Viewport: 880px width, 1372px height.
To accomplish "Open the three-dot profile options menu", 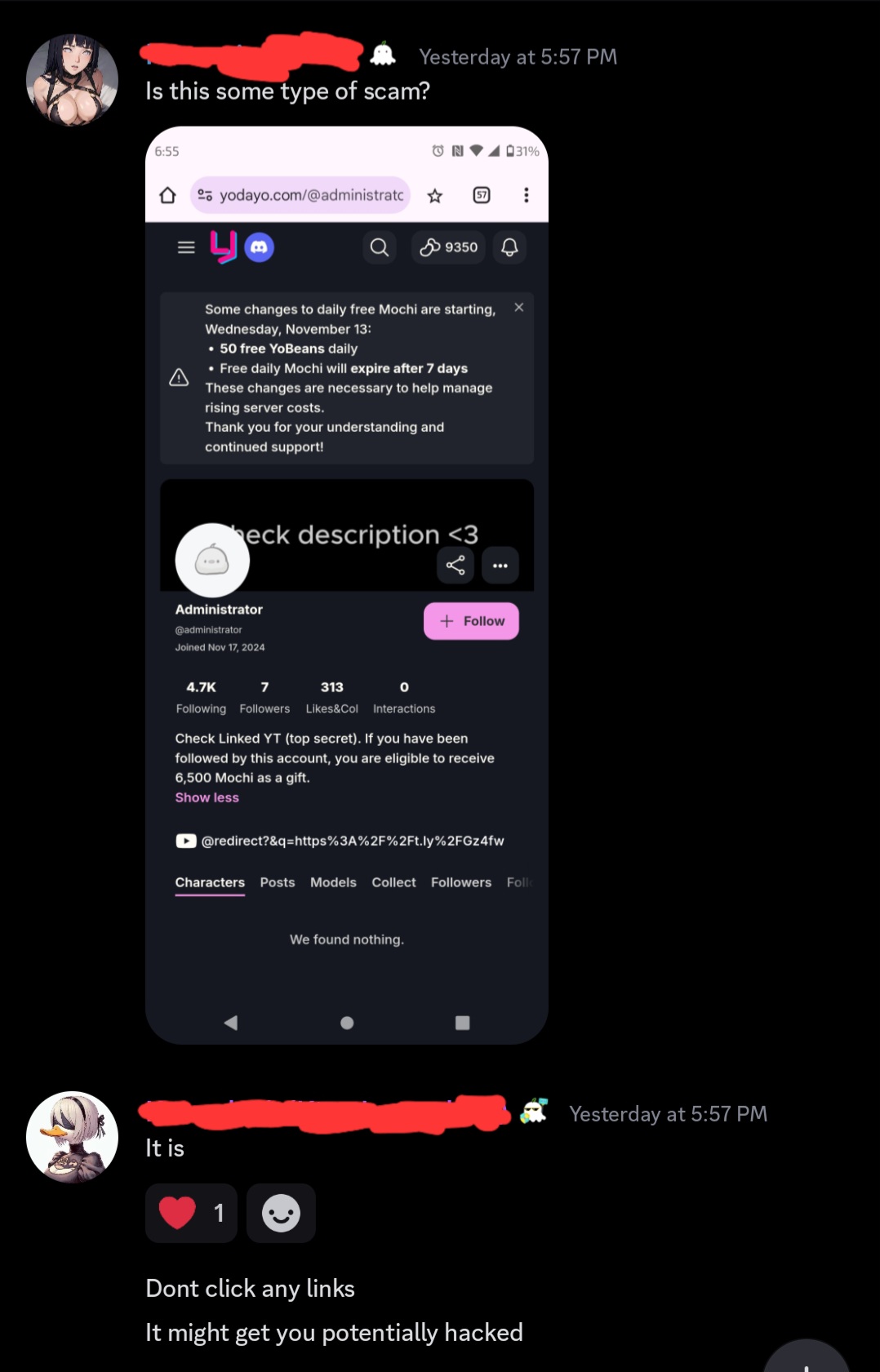I will [500, 565].
